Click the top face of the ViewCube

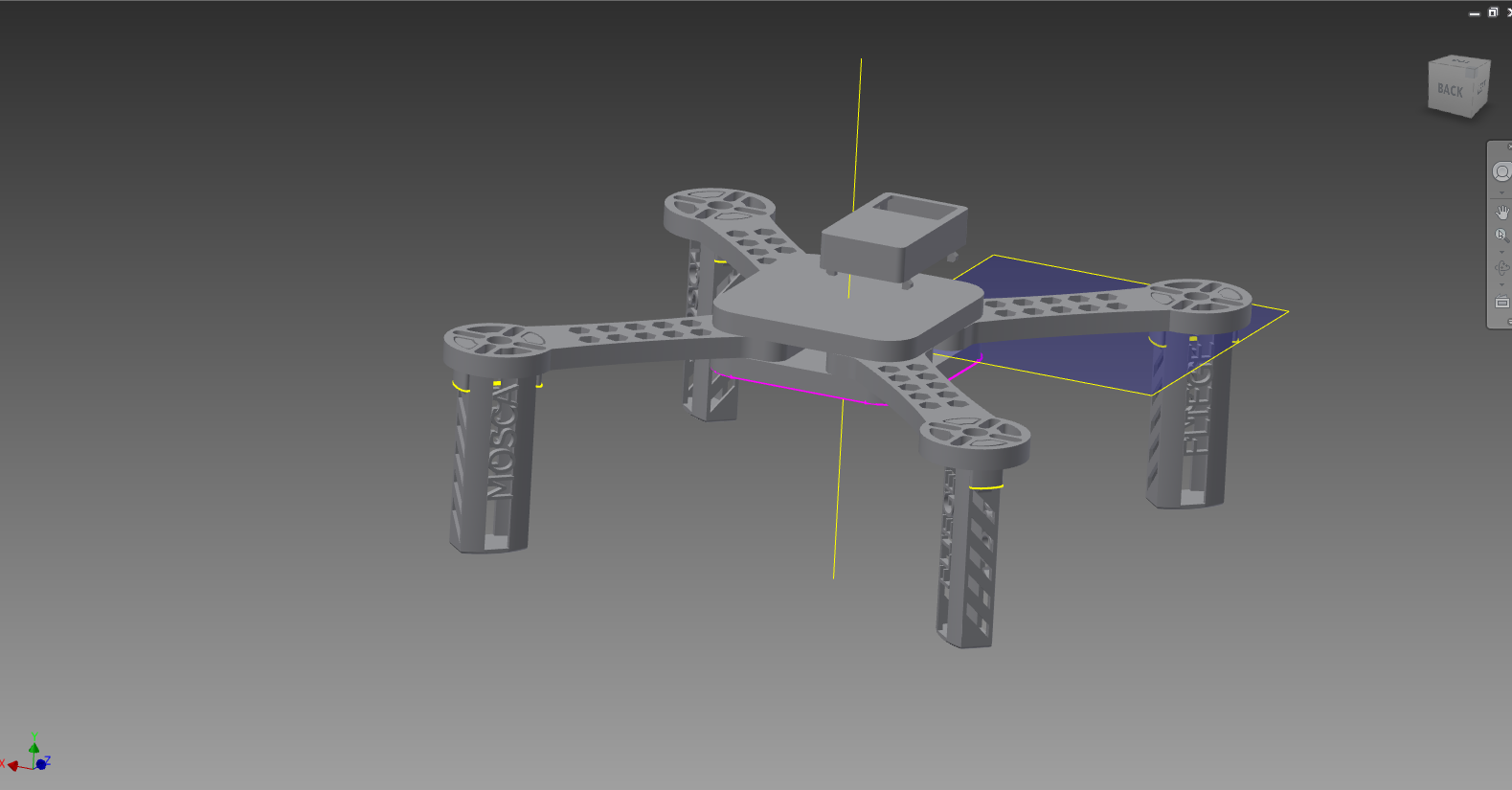coord(1461,61)
